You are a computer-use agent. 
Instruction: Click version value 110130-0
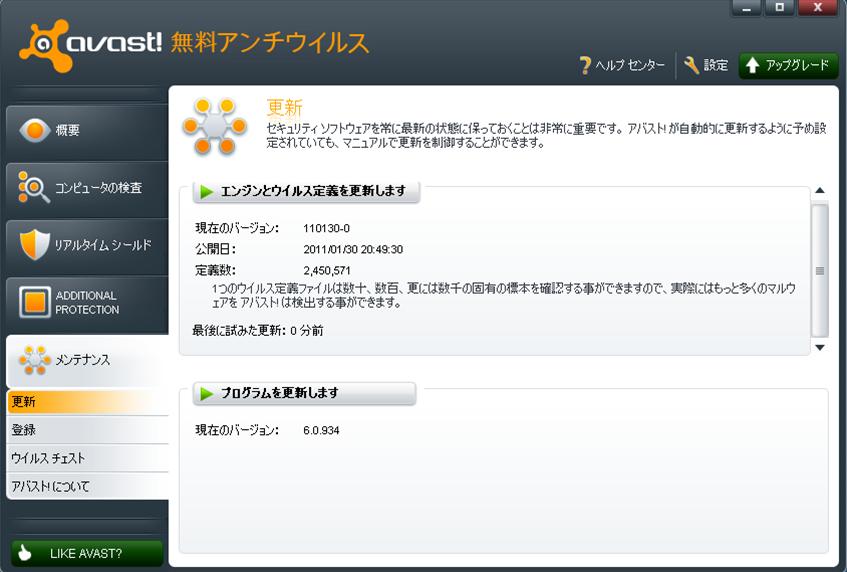coord(326,228)
